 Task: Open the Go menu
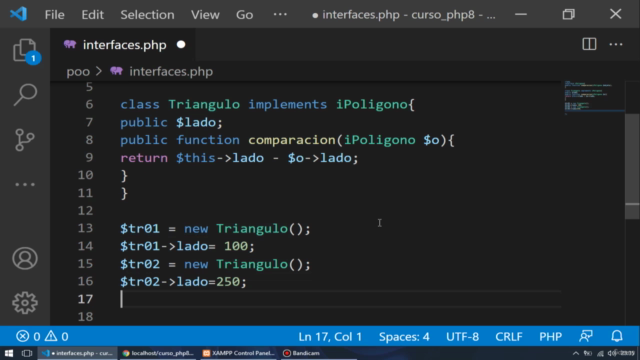[x=244, y=15]
